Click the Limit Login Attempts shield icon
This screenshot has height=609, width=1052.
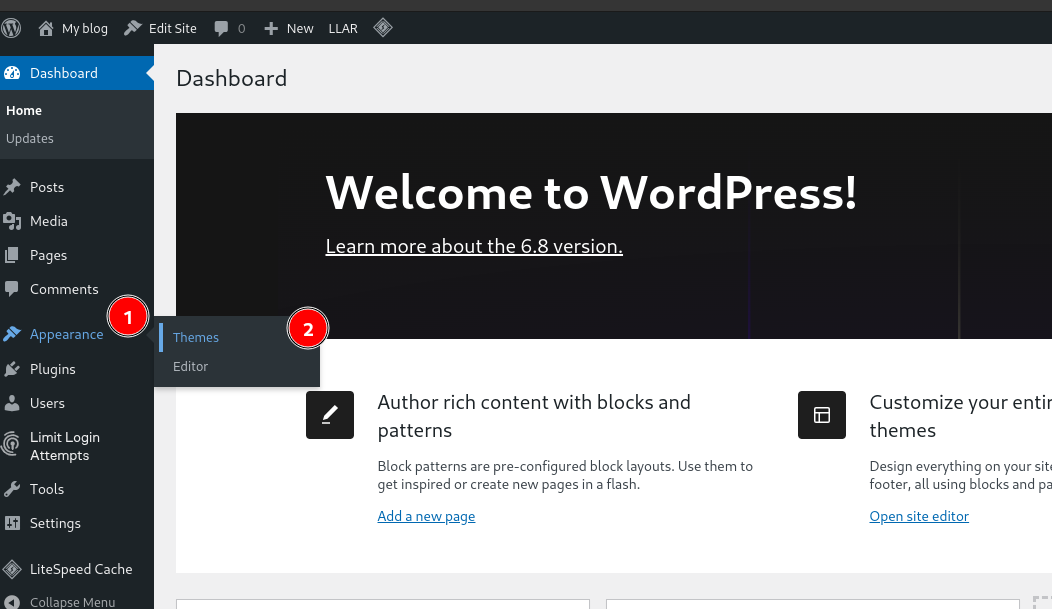click(16, 445)
